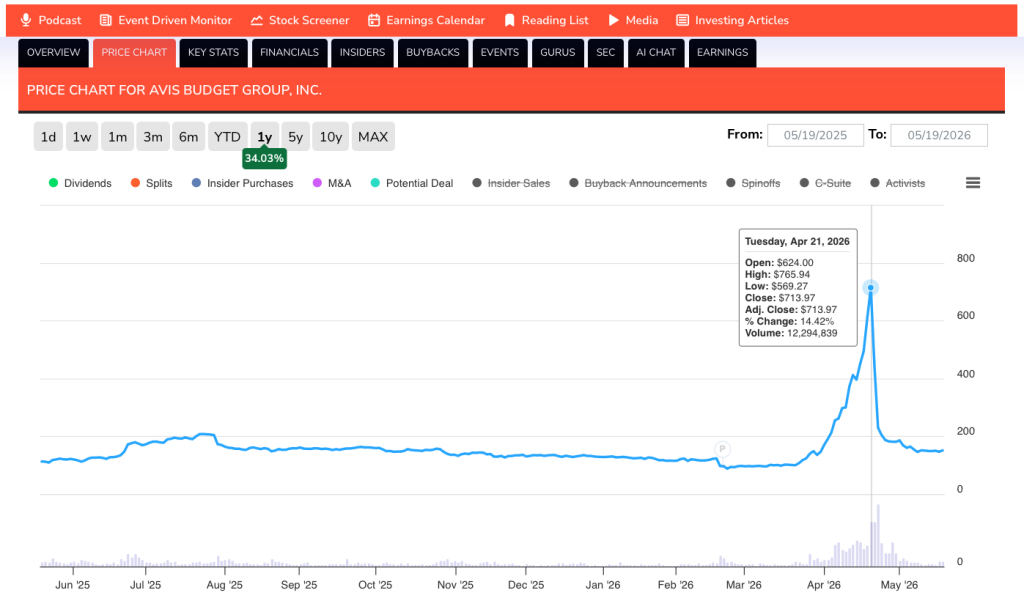Screen dimensions: 1024x601
Task: Switch to the AI CHAT tab
Action: click(656, 52)
